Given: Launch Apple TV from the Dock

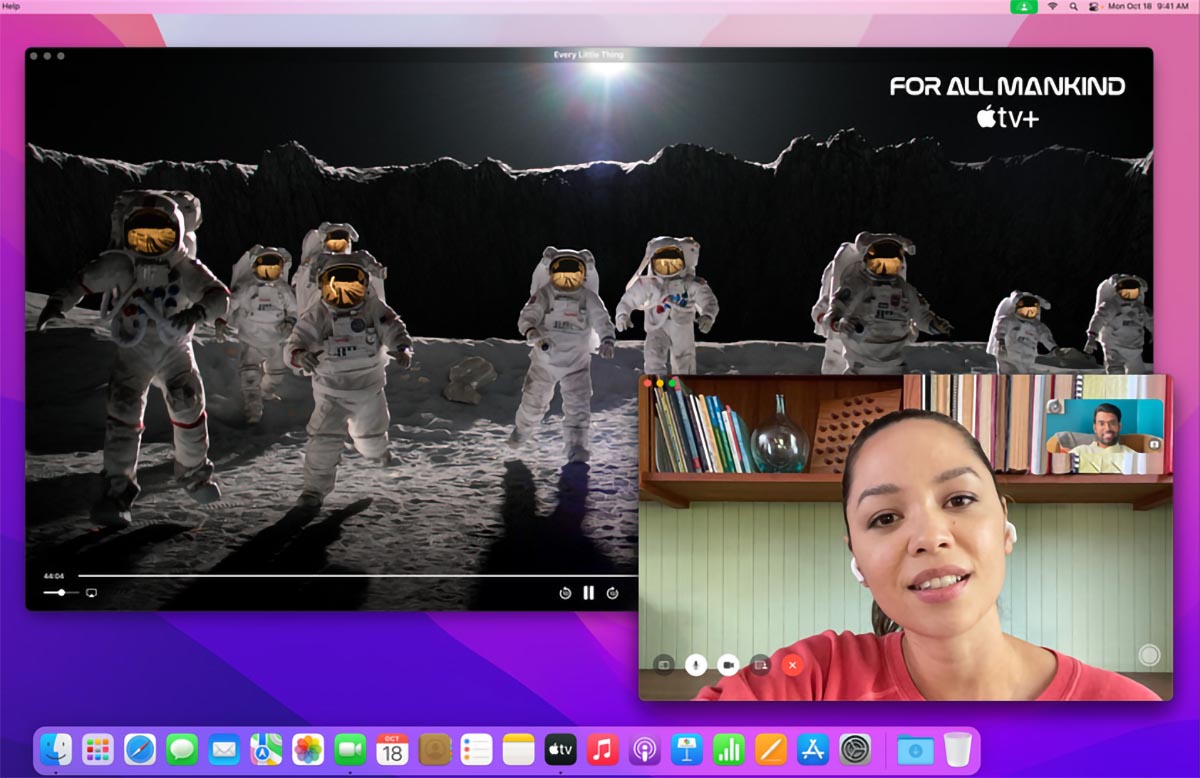Looking at the screenshot, I should pos(560,748).
